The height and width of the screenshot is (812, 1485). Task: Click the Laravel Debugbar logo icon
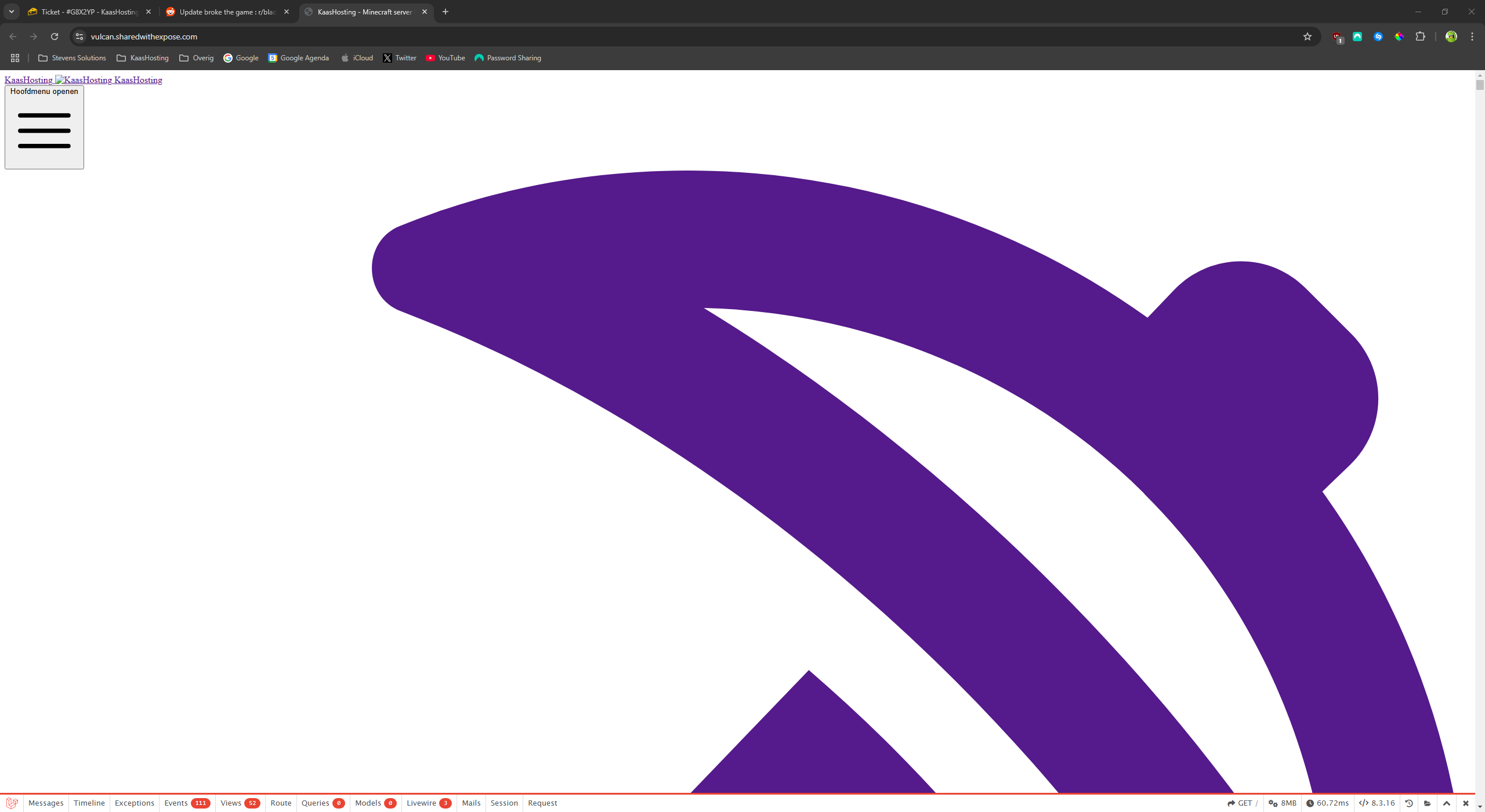[12, 803]
